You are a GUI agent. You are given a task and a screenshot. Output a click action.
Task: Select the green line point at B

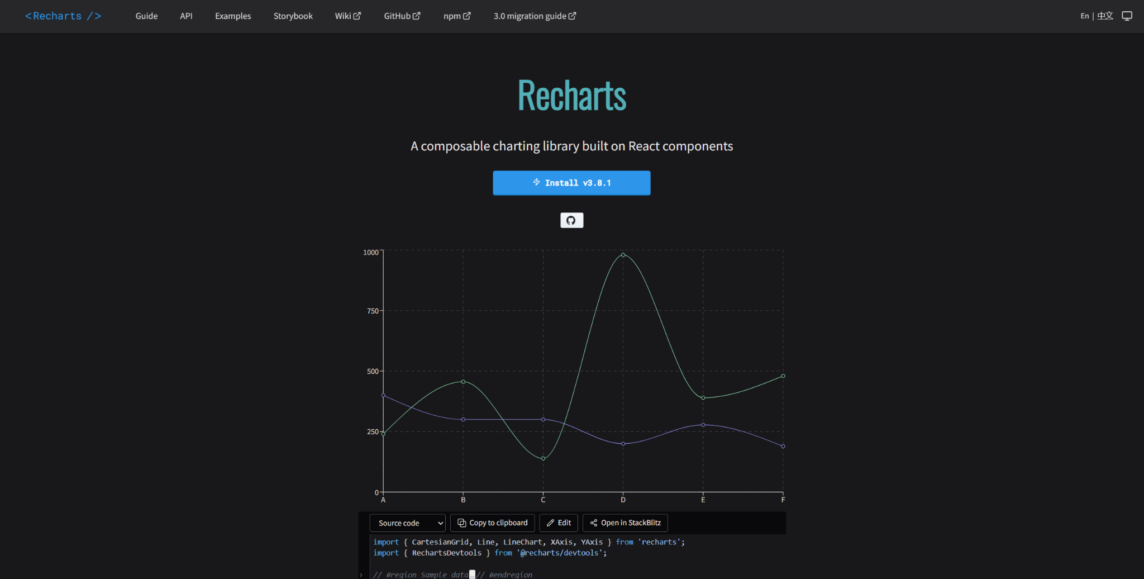click(463, 381)
